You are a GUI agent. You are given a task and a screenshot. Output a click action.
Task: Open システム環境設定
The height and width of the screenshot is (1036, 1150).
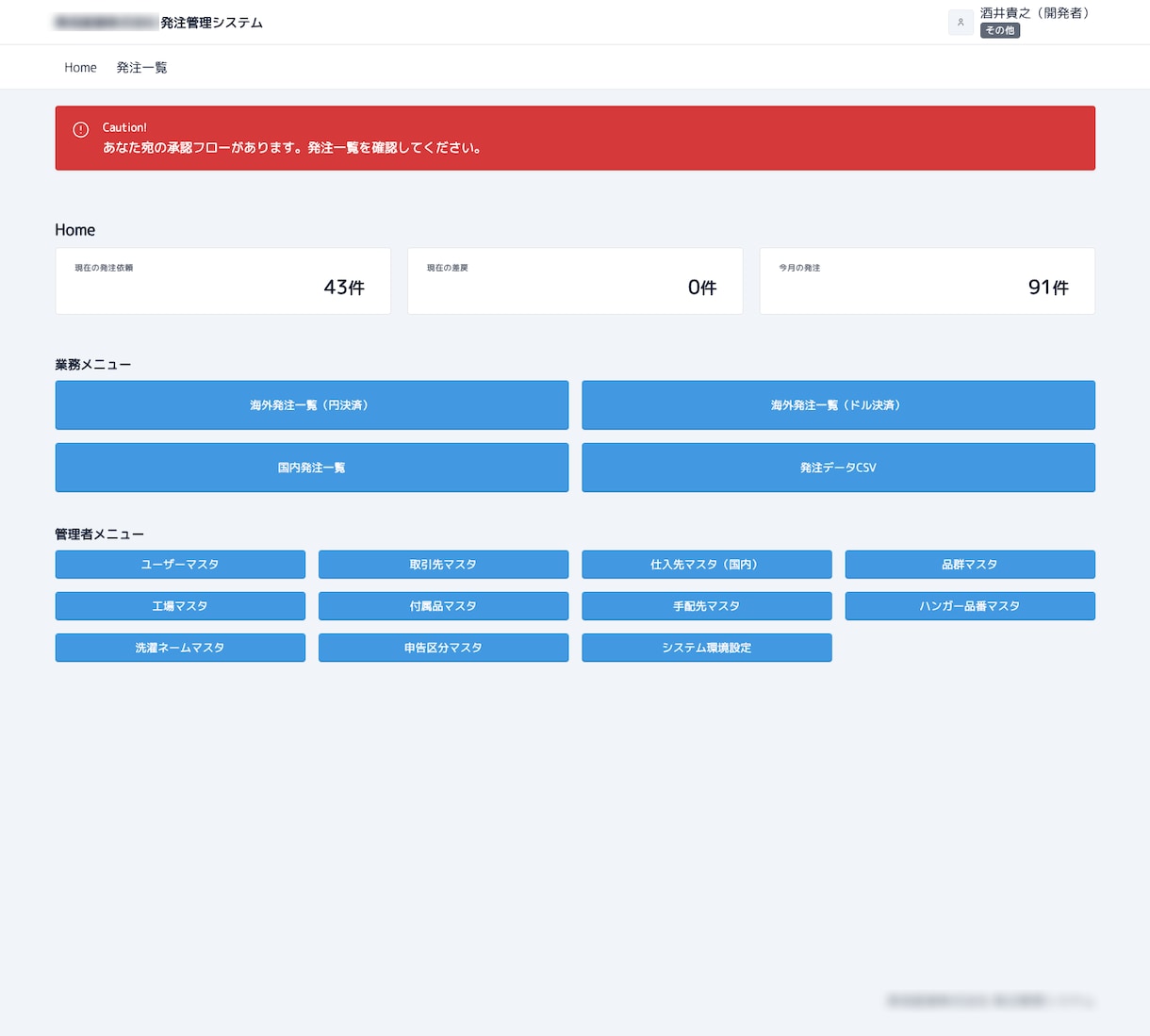(706, 648)
